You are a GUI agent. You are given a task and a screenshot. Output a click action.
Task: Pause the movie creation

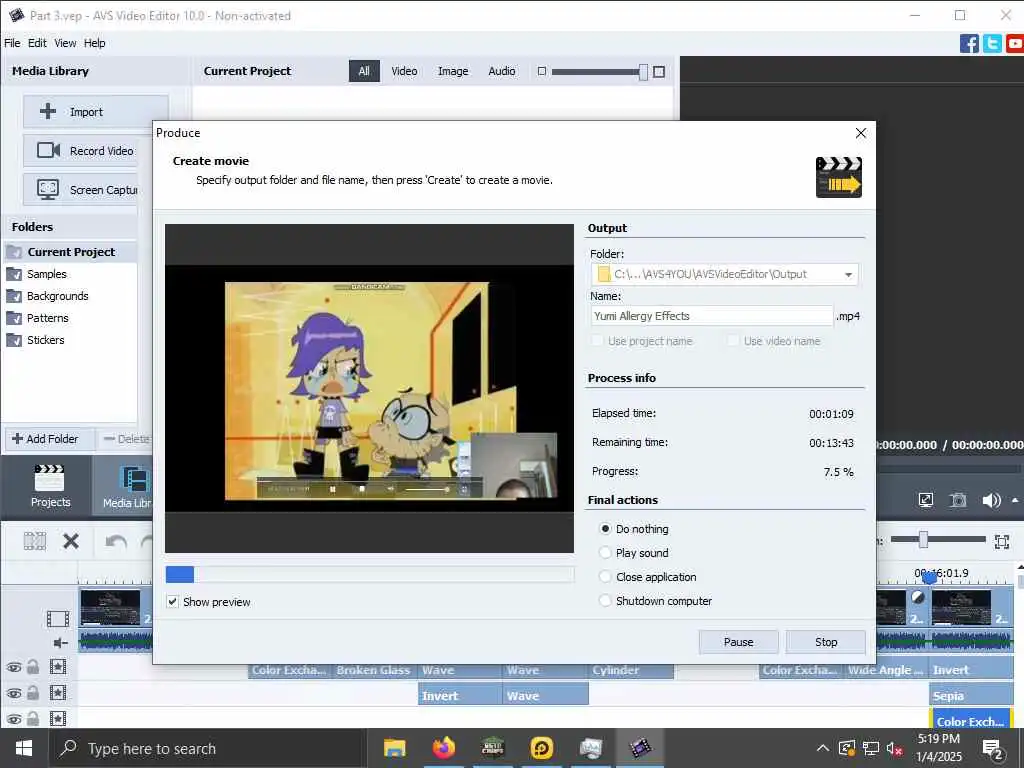739,642
